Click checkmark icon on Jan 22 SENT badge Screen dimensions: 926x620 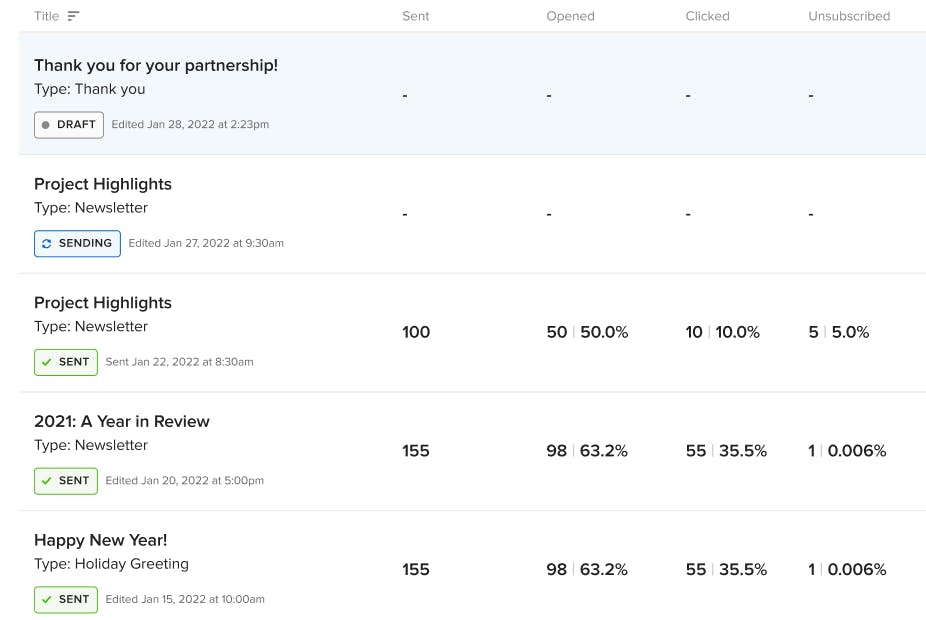click(x=47, y=363)
